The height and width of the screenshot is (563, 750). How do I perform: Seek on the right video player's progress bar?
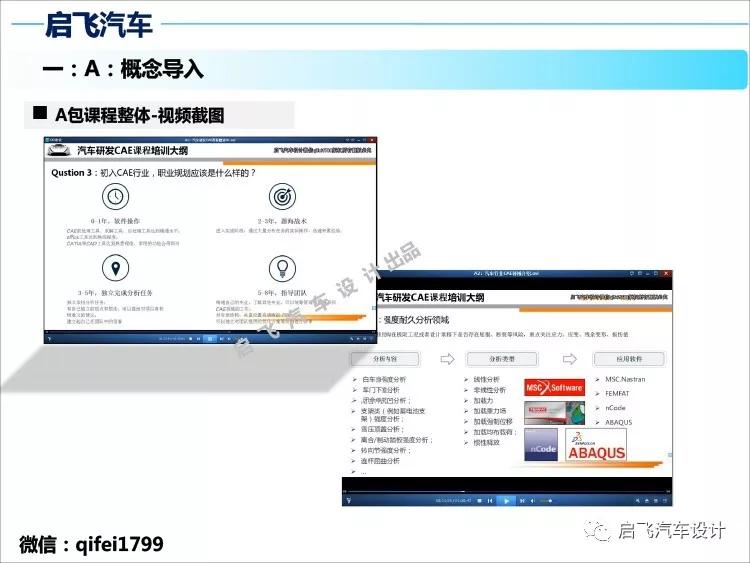[507, 491]
